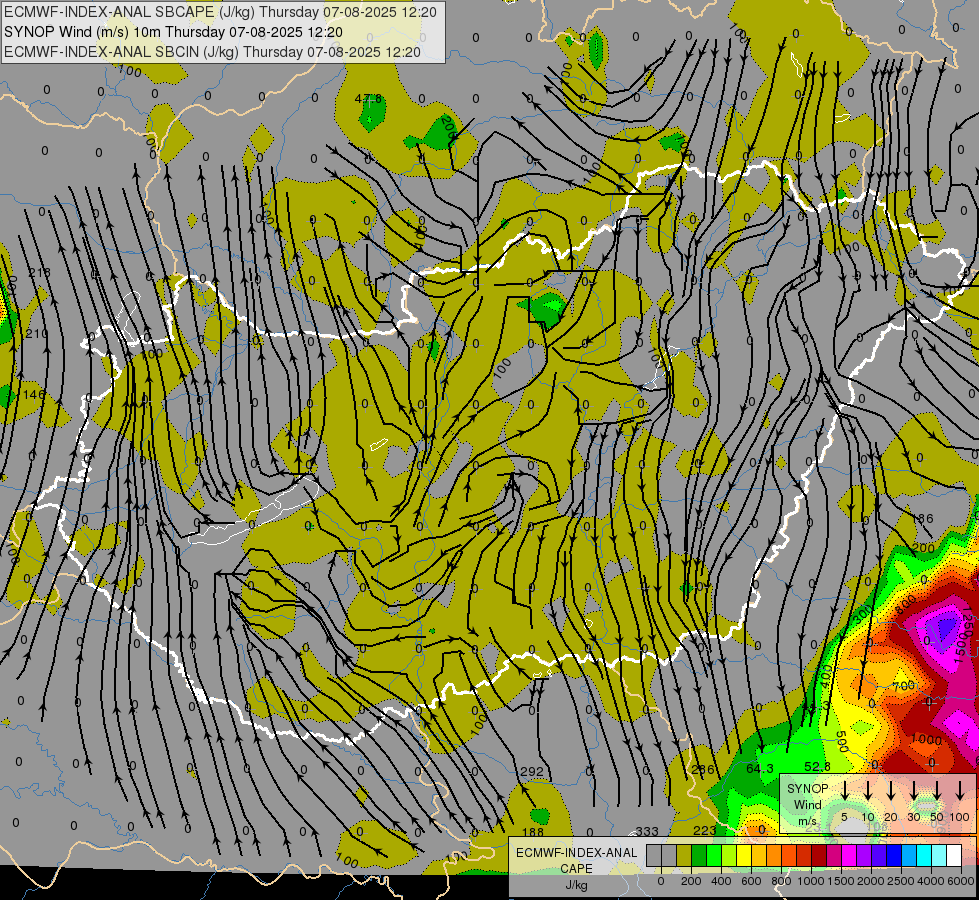The image size is (979, 900).
Task: Choose the dark green swatch in the CAPE legend
Action: pyautogui.click(x=699, y=855)
